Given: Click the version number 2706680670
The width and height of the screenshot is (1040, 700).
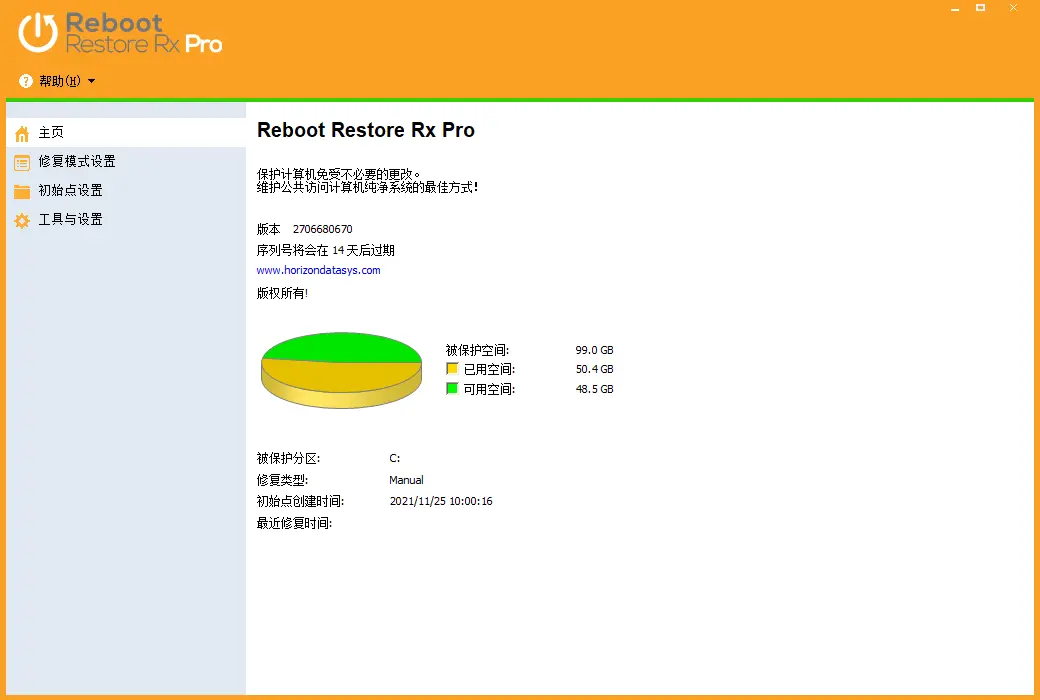Looking at the screenshot, I should click(323, 229).
